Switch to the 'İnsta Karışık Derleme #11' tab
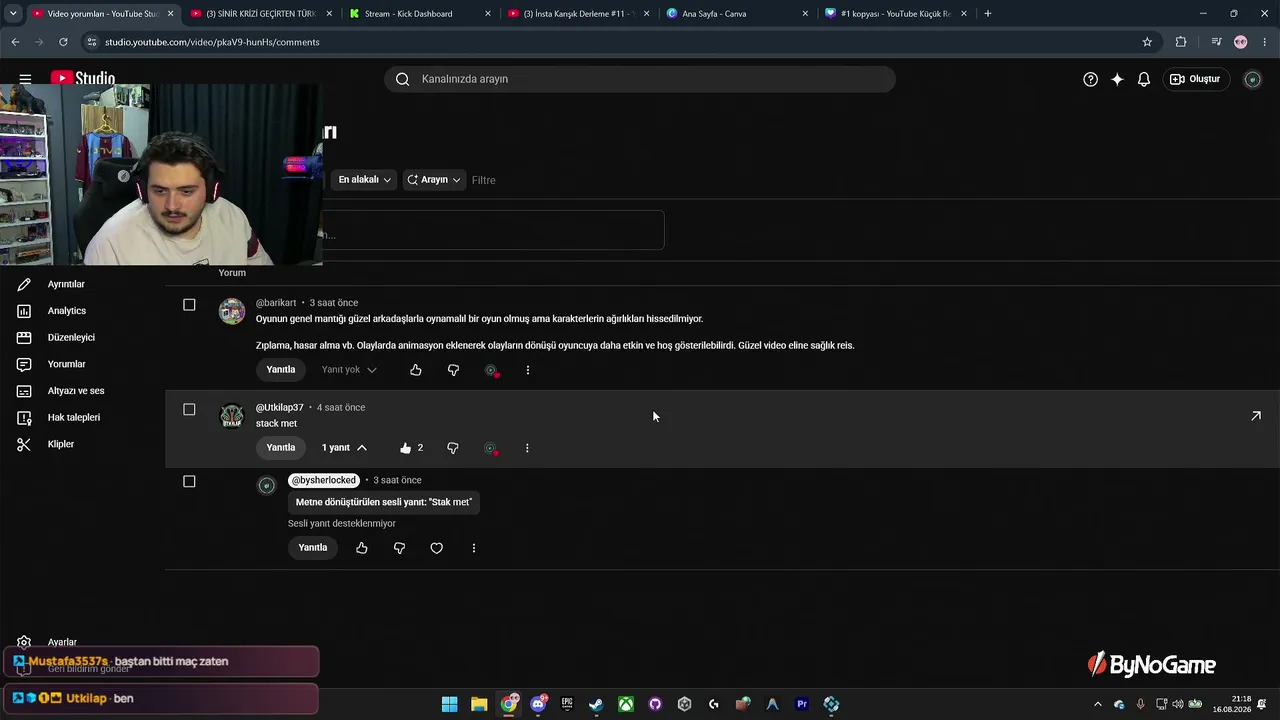Screen dimensions: 1280x720 pyautogui.click(x=578, y=14)
